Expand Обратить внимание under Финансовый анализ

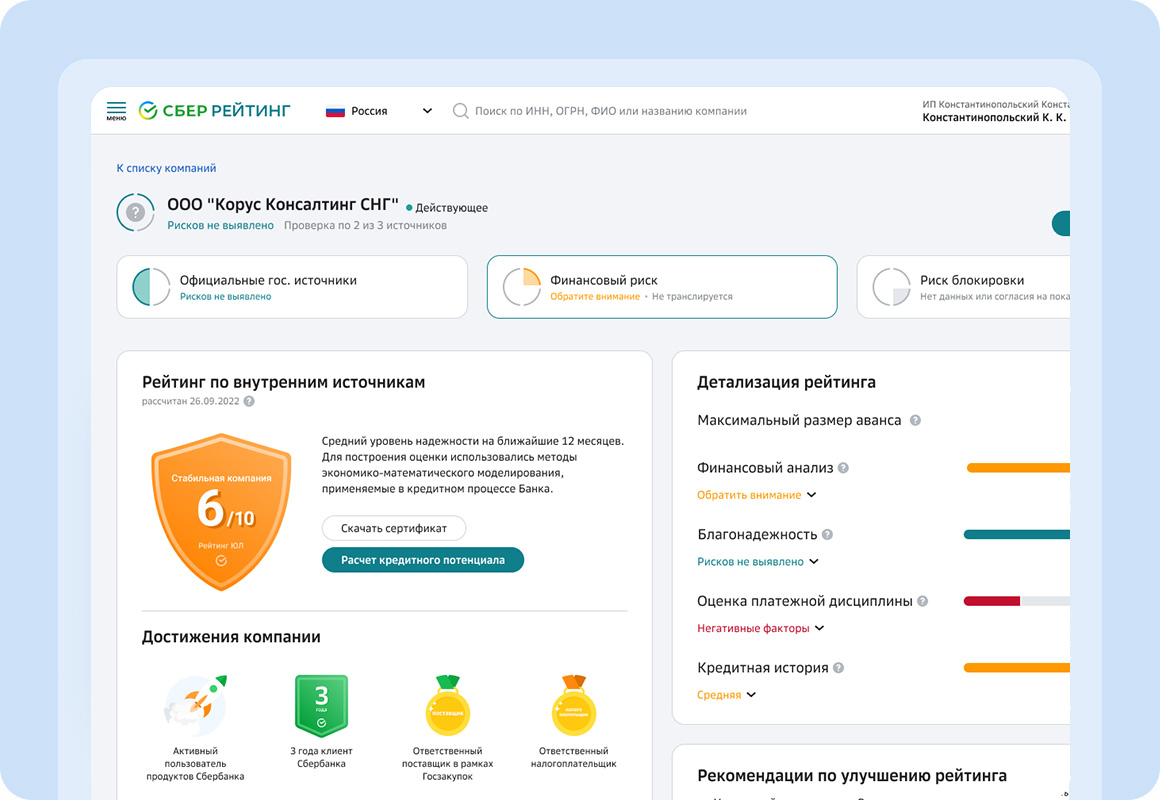click(756, 495)
